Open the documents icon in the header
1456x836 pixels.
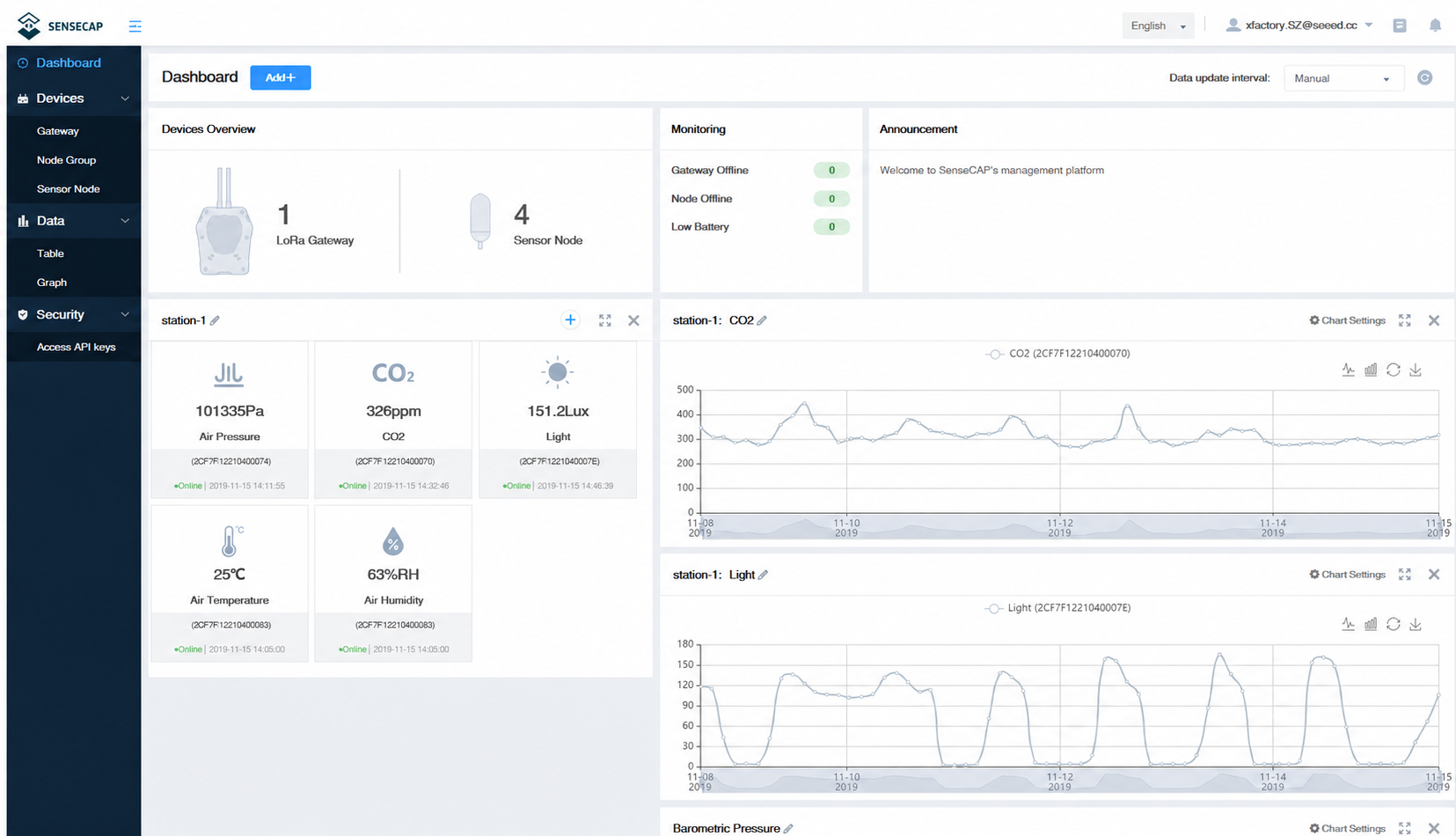[x=1400, y=26]
